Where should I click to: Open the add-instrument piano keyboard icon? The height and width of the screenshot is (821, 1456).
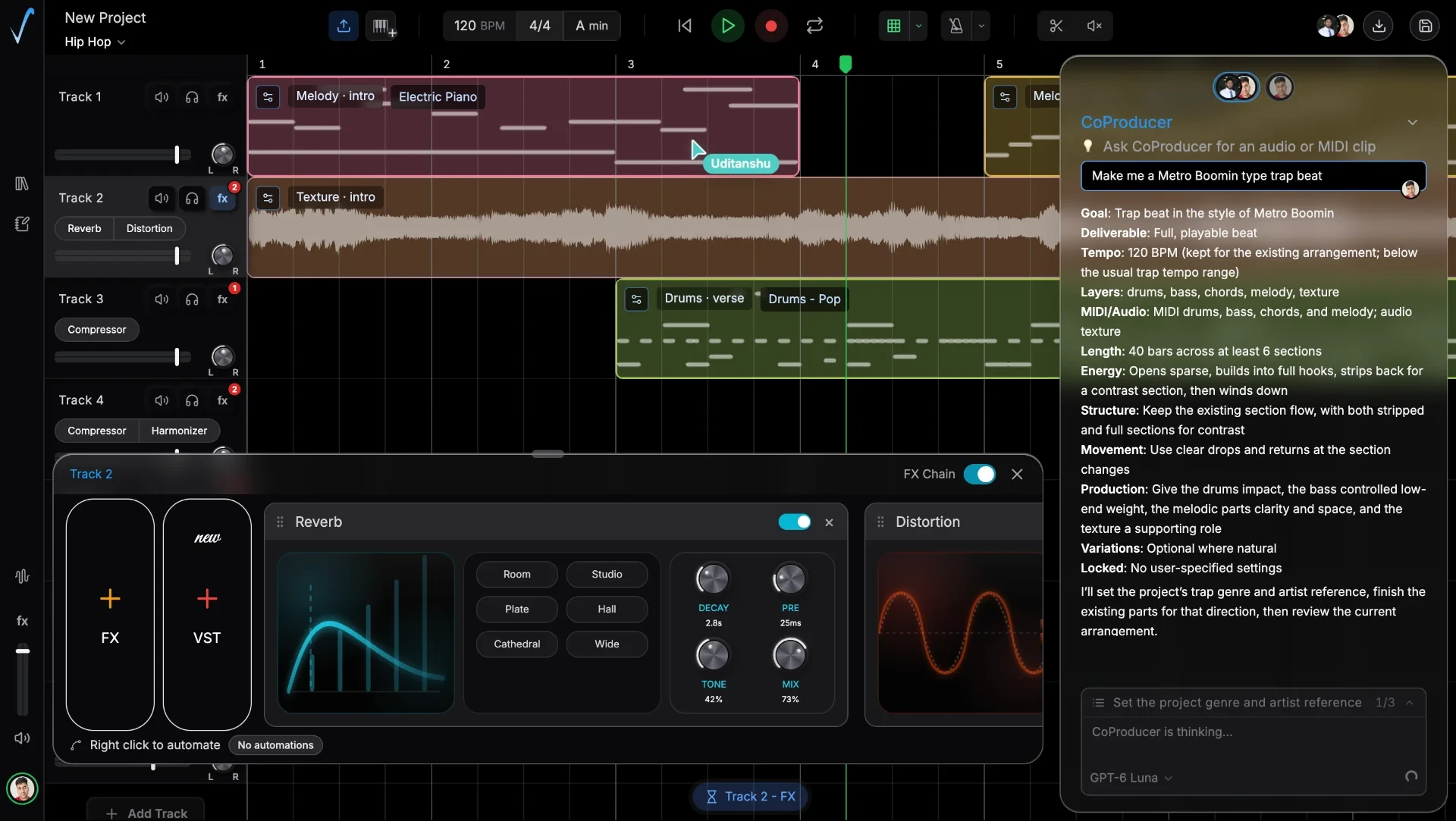point(381,26)
